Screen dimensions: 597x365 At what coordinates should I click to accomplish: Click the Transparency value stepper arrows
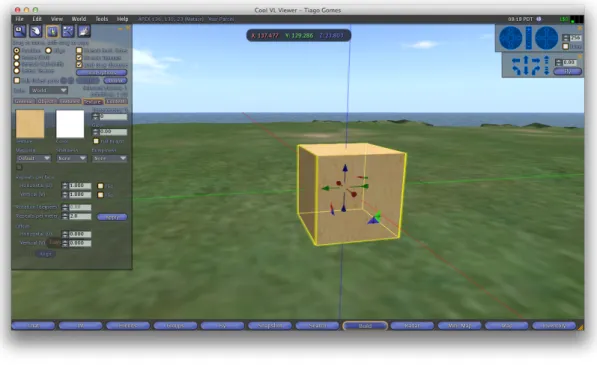pyautogui.click(x=96, y=116)
